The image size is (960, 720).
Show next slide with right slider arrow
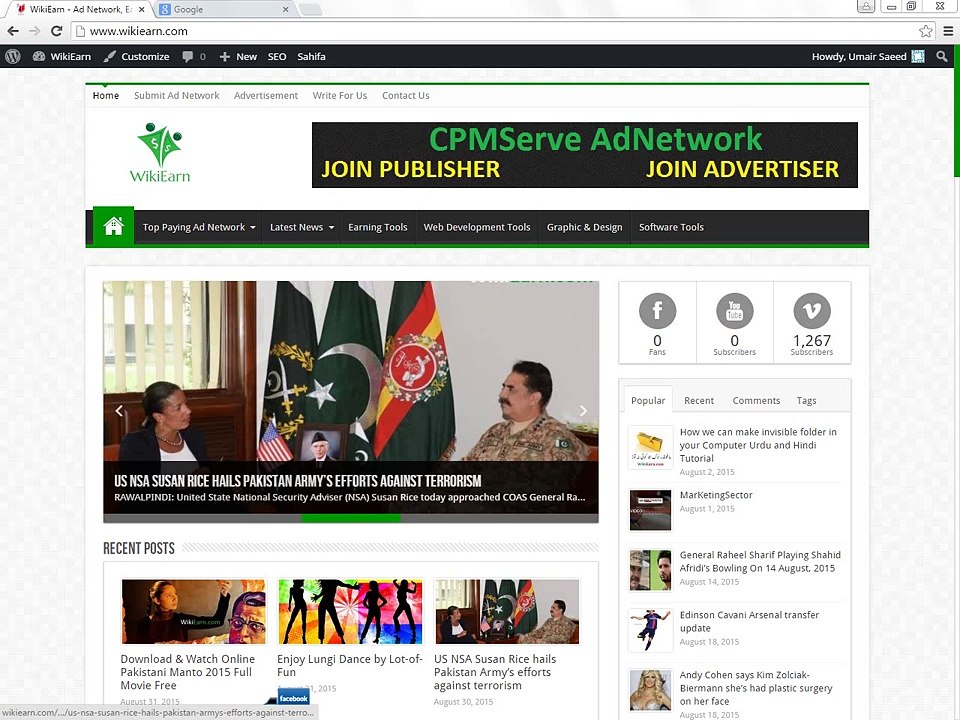point(583,411)
